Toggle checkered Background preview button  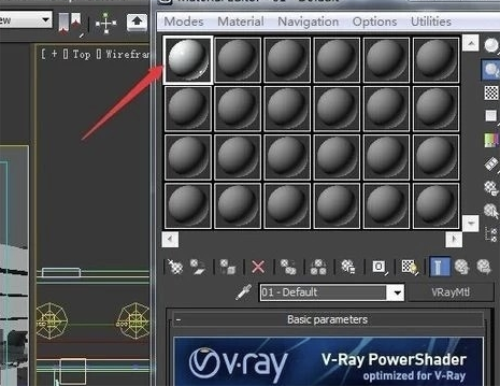pos(491,92)
